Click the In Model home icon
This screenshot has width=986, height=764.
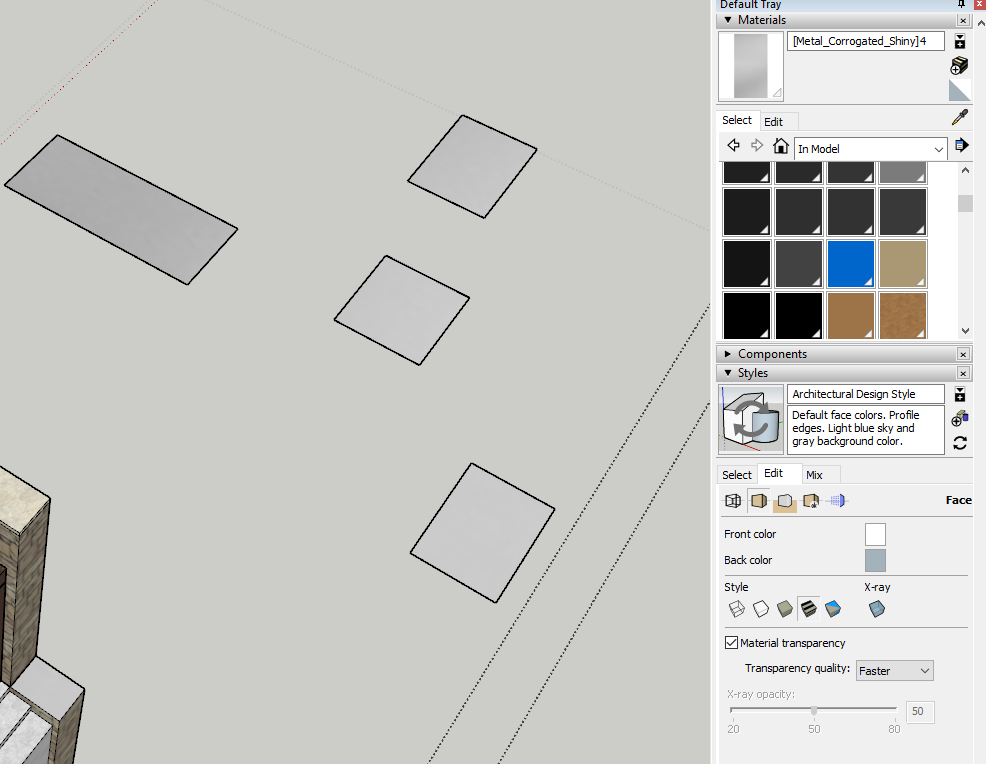point(780,146)
